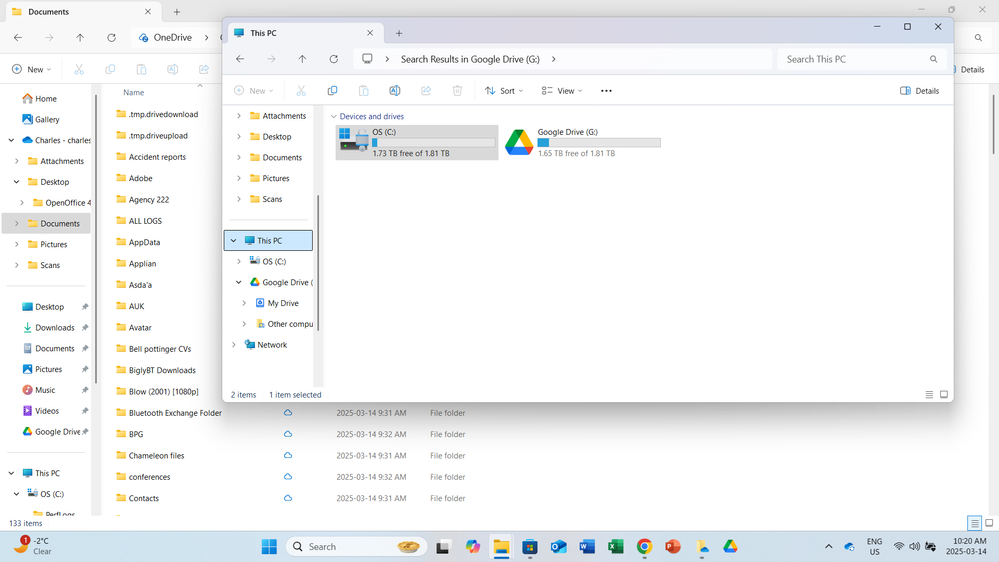The width and height of the screenshot is (999, 562).
Task: Refresh the This PC window
Action: [x=333, y=59]
